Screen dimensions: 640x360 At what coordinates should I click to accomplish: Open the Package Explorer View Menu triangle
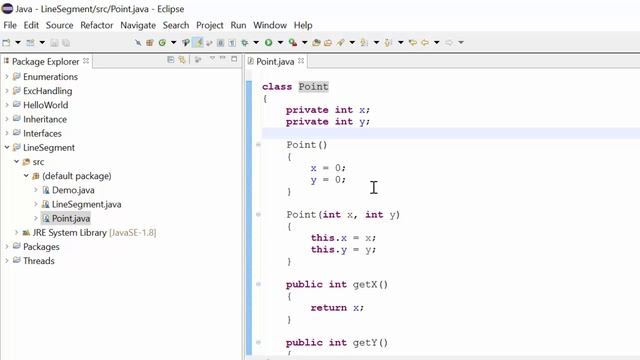(212, 59)
